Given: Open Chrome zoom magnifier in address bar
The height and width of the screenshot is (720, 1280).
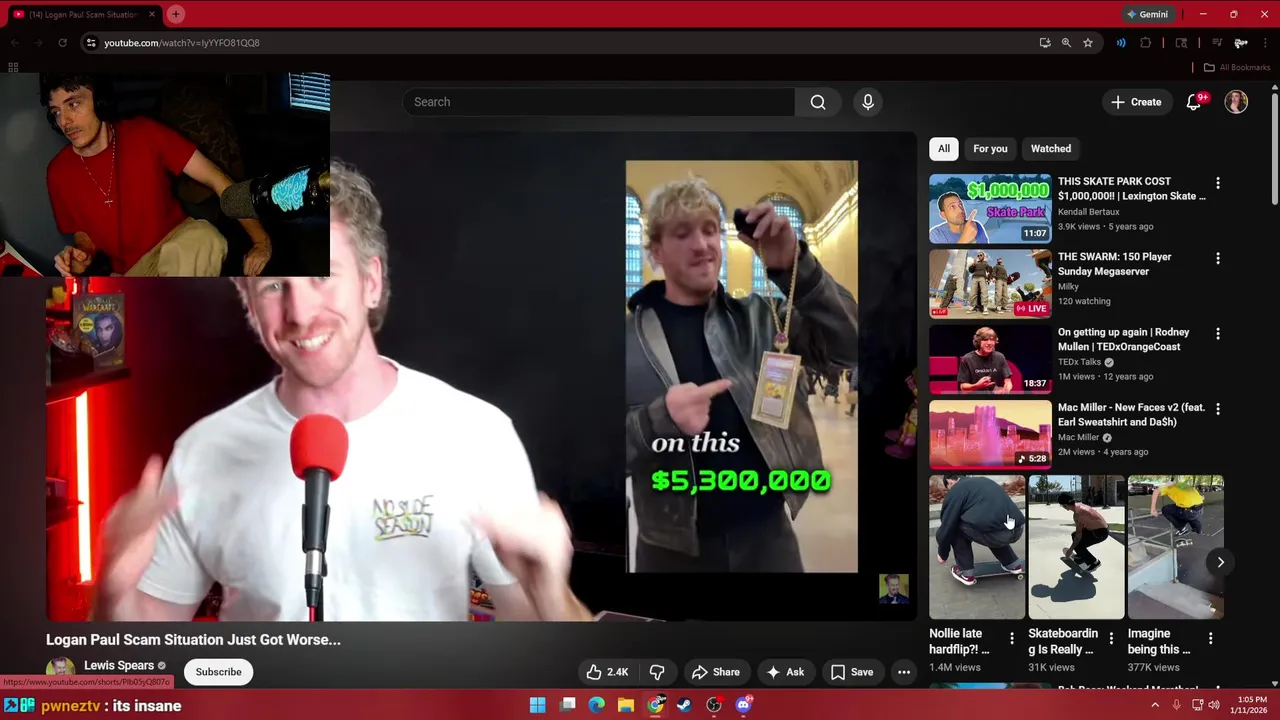Looking at the screenshot, I should (1066, 43).
